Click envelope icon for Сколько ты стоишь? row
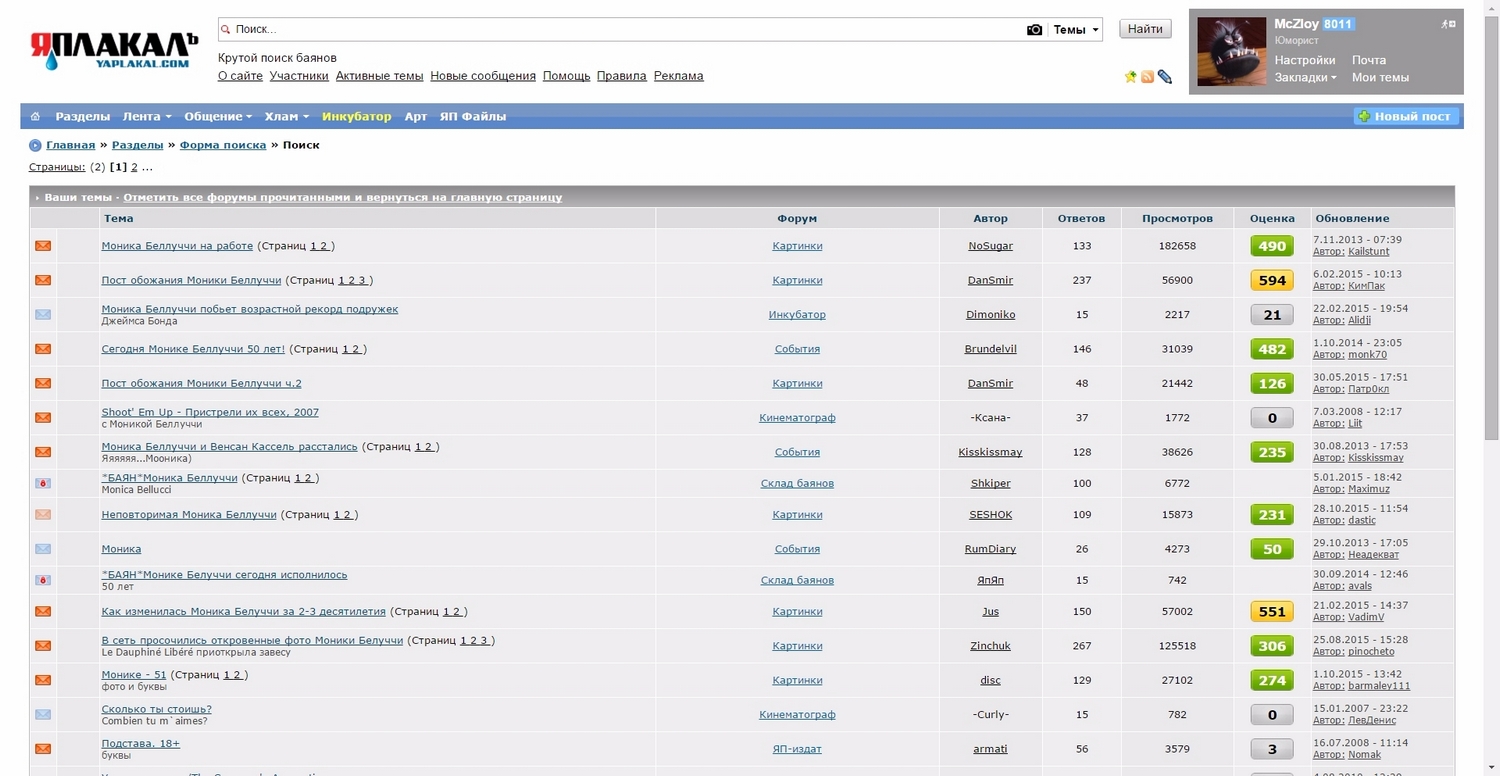 [43, 715]
